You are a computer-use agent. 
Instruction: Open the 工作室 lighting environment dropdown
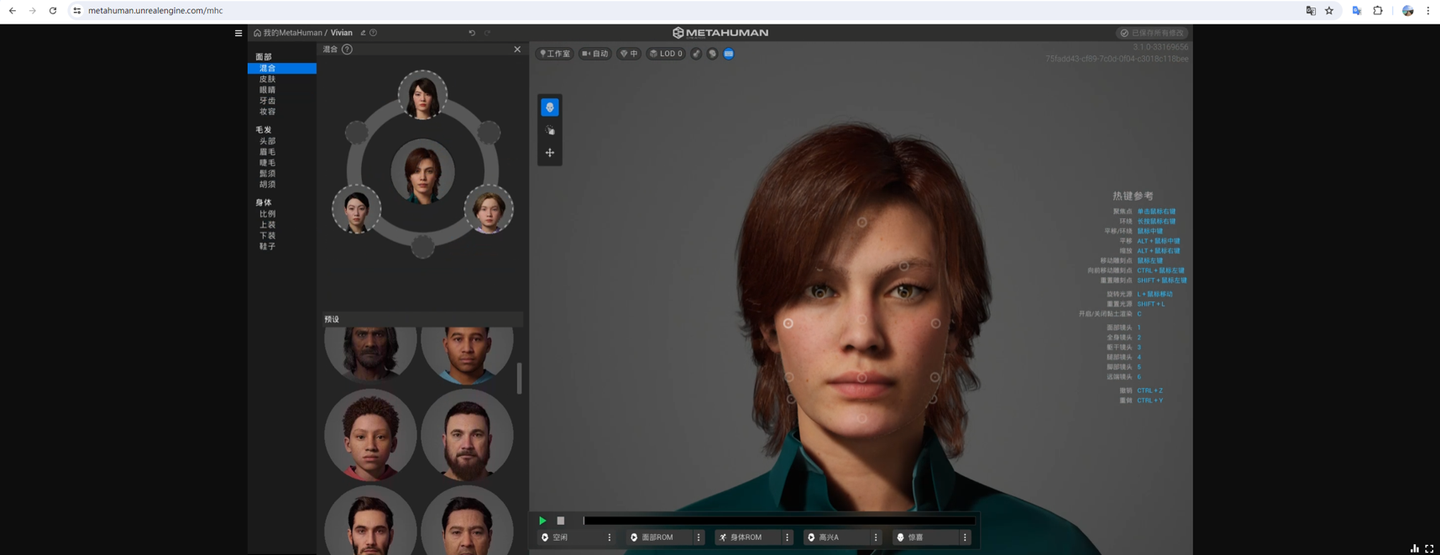click(555, 54)
